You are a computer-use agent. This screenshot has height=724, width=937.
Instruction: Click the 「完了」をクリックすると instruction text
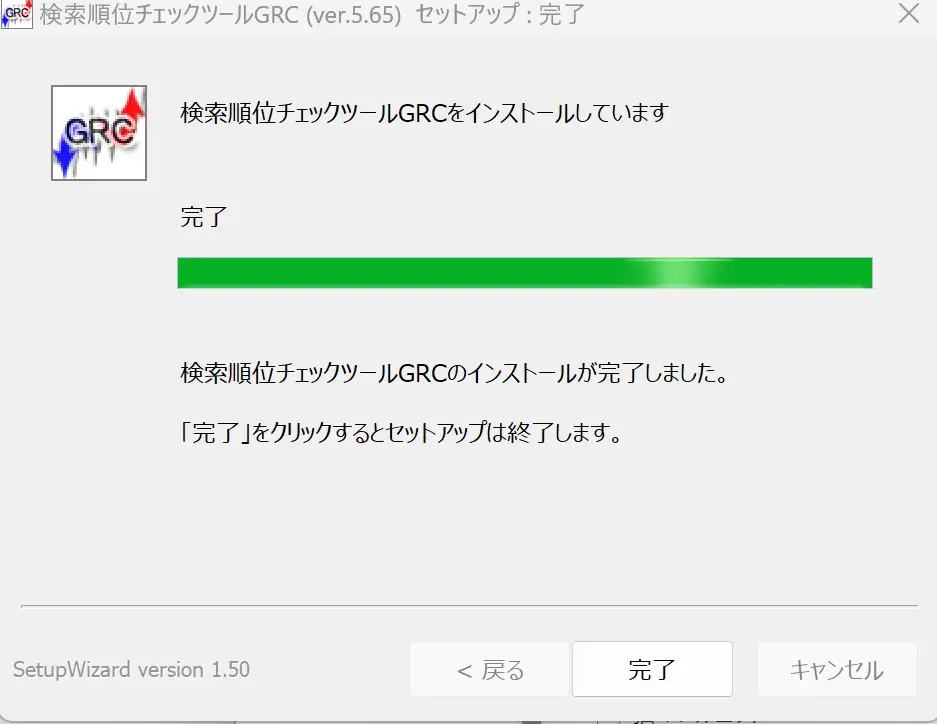pyautogui.click(x=400, y=432)
